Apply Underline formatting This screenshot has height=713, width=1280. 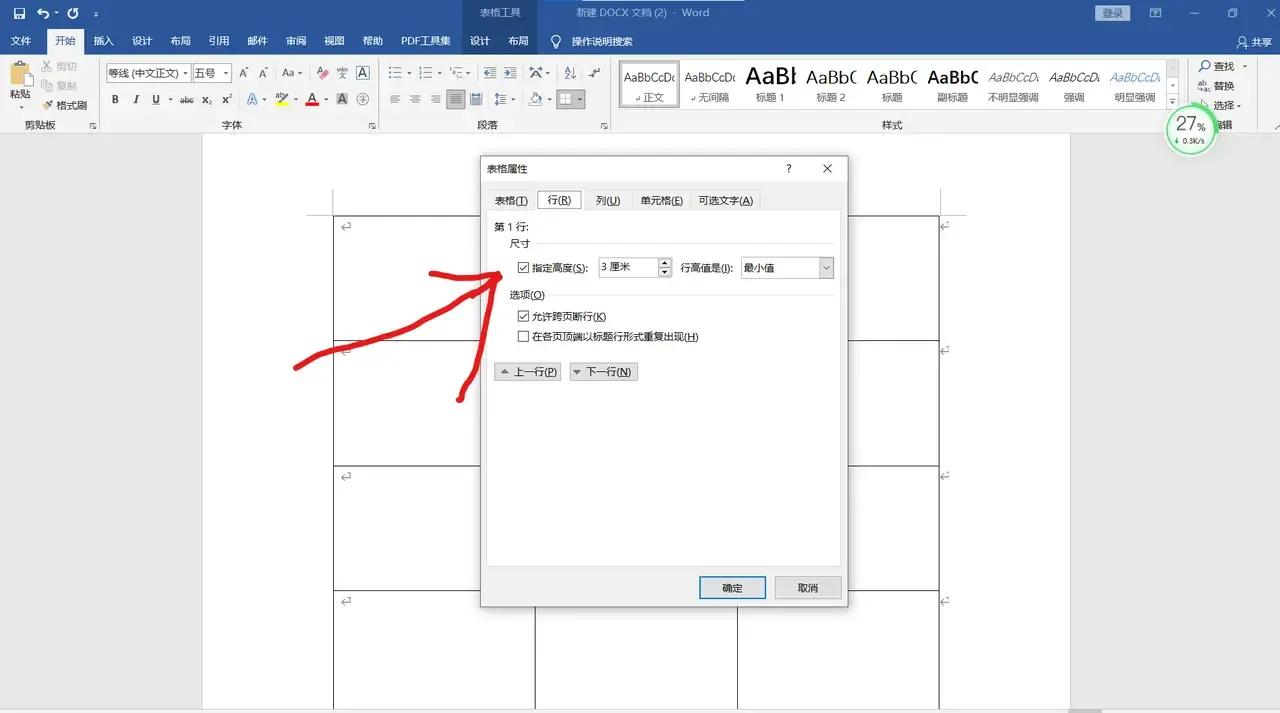156,99
